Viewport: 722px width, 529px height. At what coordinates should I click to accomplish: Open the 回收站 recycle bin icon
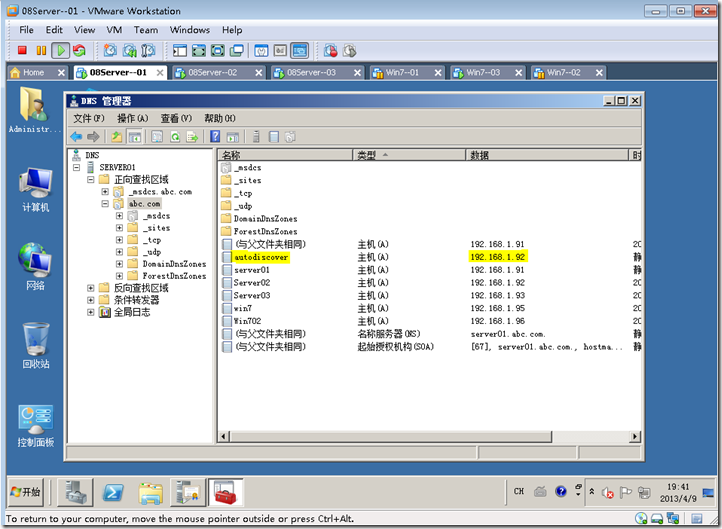[x=36, y=345]
